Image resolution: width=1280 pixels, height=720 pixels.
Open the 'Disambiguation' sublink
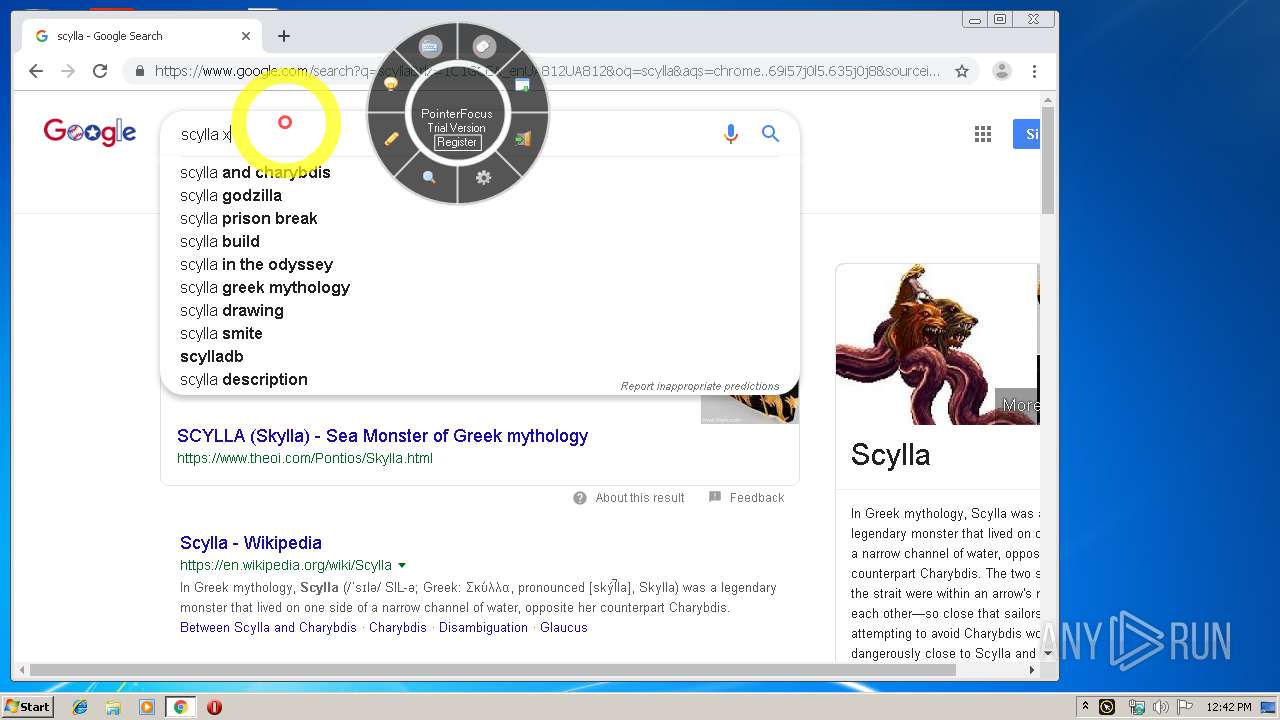[x=483, y=628]
